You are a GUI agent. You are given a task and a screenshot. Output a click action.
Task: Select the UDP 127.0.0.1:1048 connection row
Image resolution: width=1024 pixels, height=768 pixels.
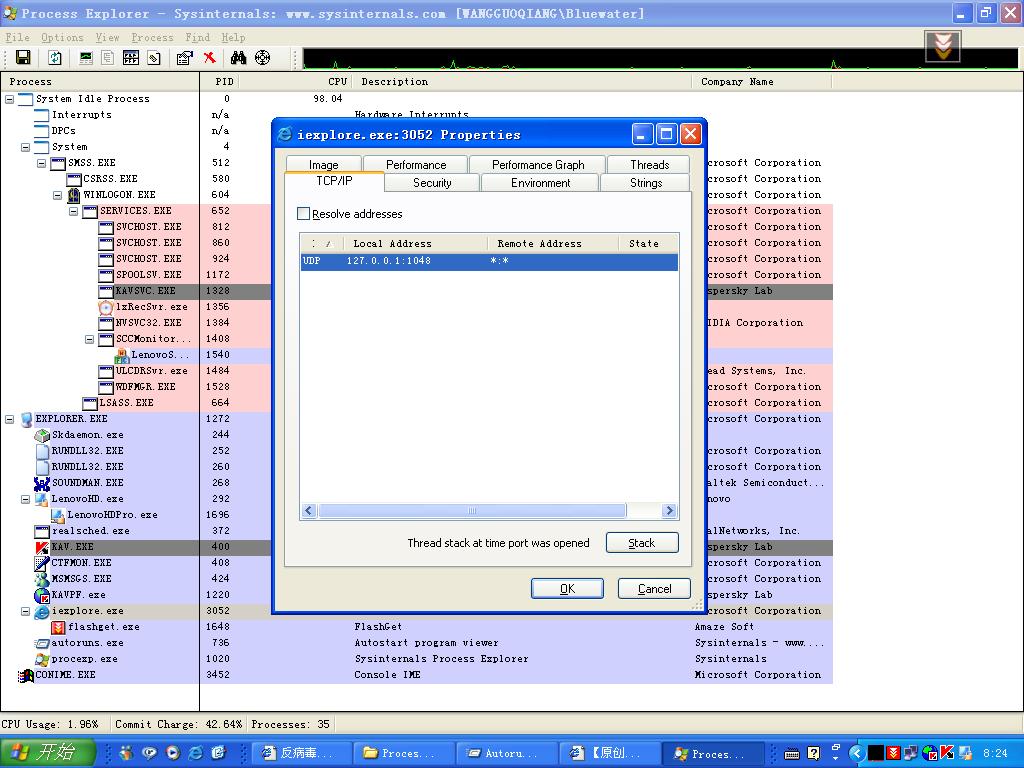488,262
